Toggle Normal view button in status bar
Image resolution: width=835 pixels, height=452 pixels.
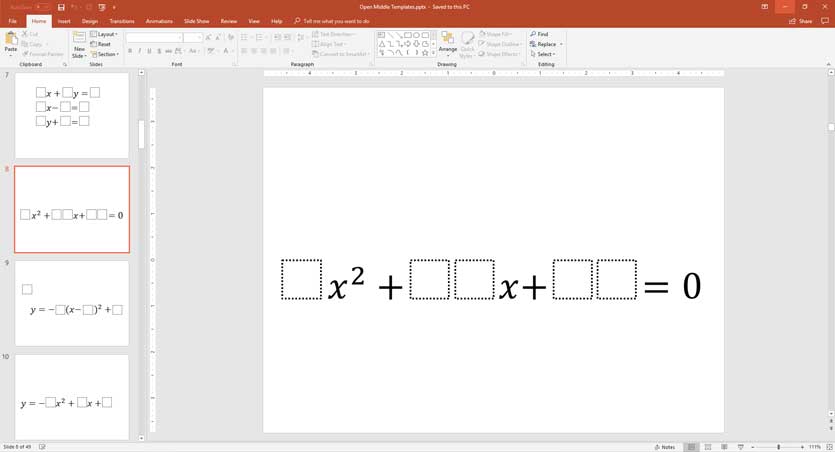pyautogui.click(x=691, y=447)
